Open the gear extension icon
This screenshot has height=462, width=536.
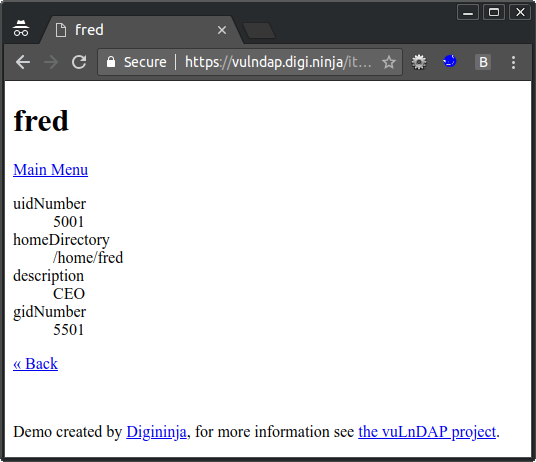click(x=419, y=62)
